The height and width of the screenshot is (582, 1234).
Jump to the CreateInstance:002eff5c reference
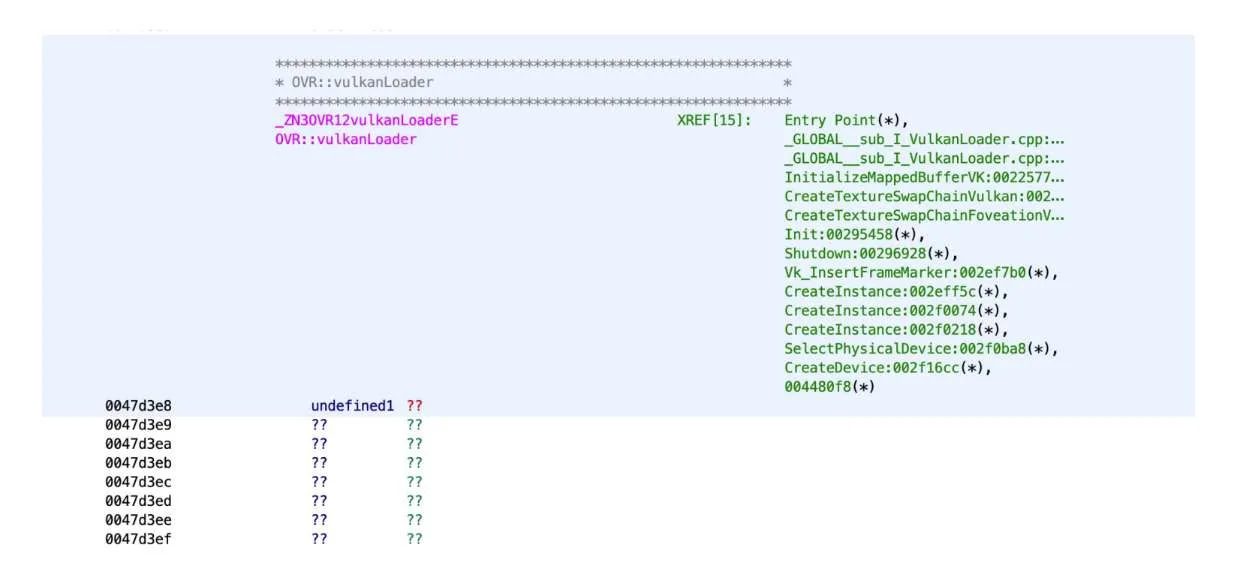[896, 291]
